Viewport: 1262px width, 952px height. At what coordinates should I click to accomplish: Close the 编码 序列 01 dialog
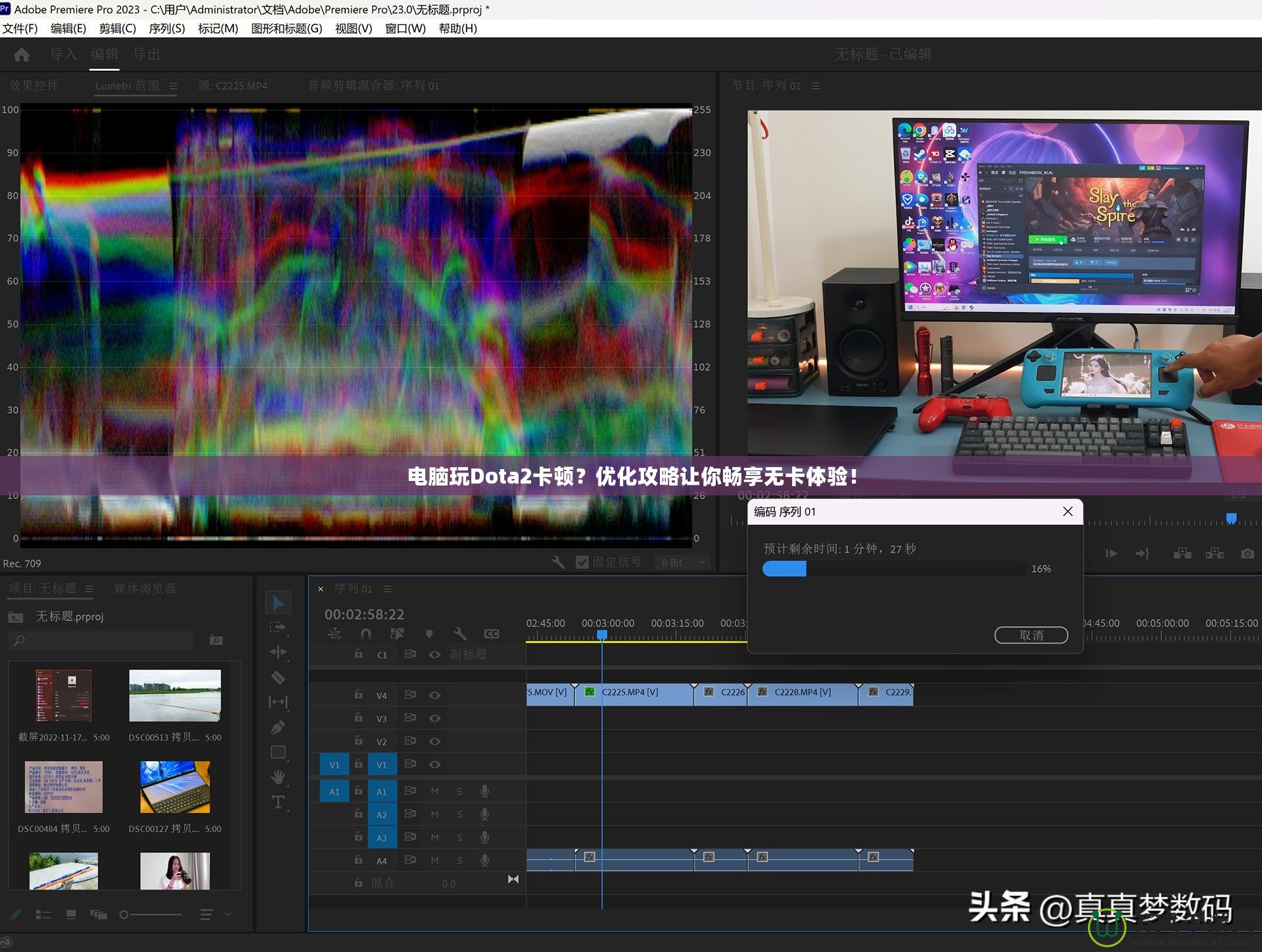(1067, 512)
